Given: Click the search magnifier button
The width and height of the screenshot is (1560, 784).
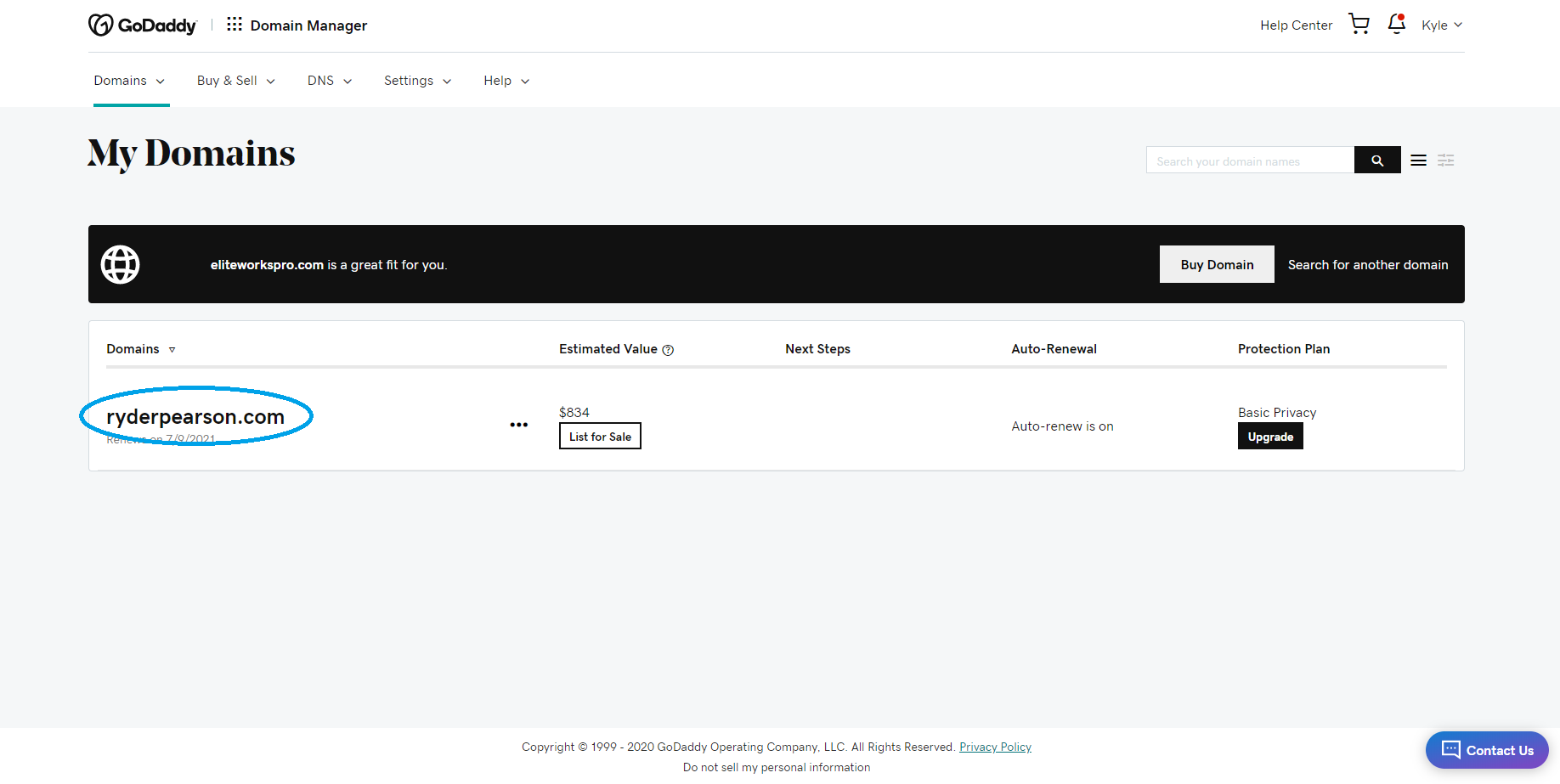Looking at the screenshot, I should pyautogui.click(x=1376, y=161).
